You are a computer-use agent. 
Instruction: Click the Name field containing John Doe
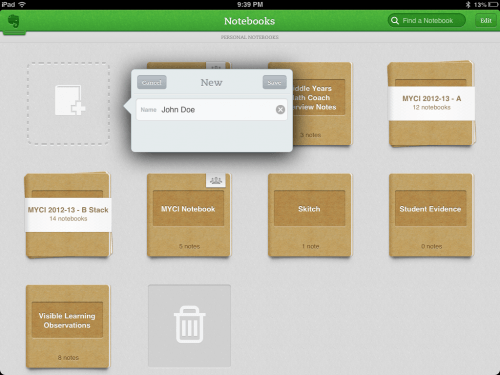(212, 109)
